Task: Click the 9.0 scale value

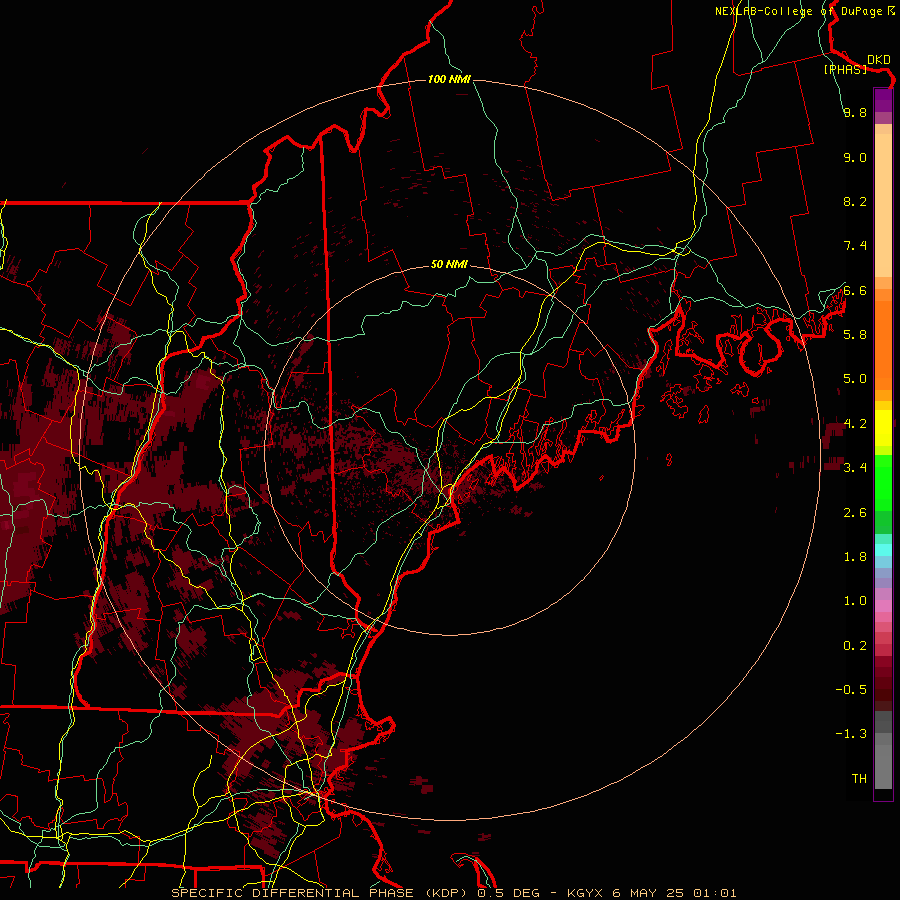Action: coord(855,157)
